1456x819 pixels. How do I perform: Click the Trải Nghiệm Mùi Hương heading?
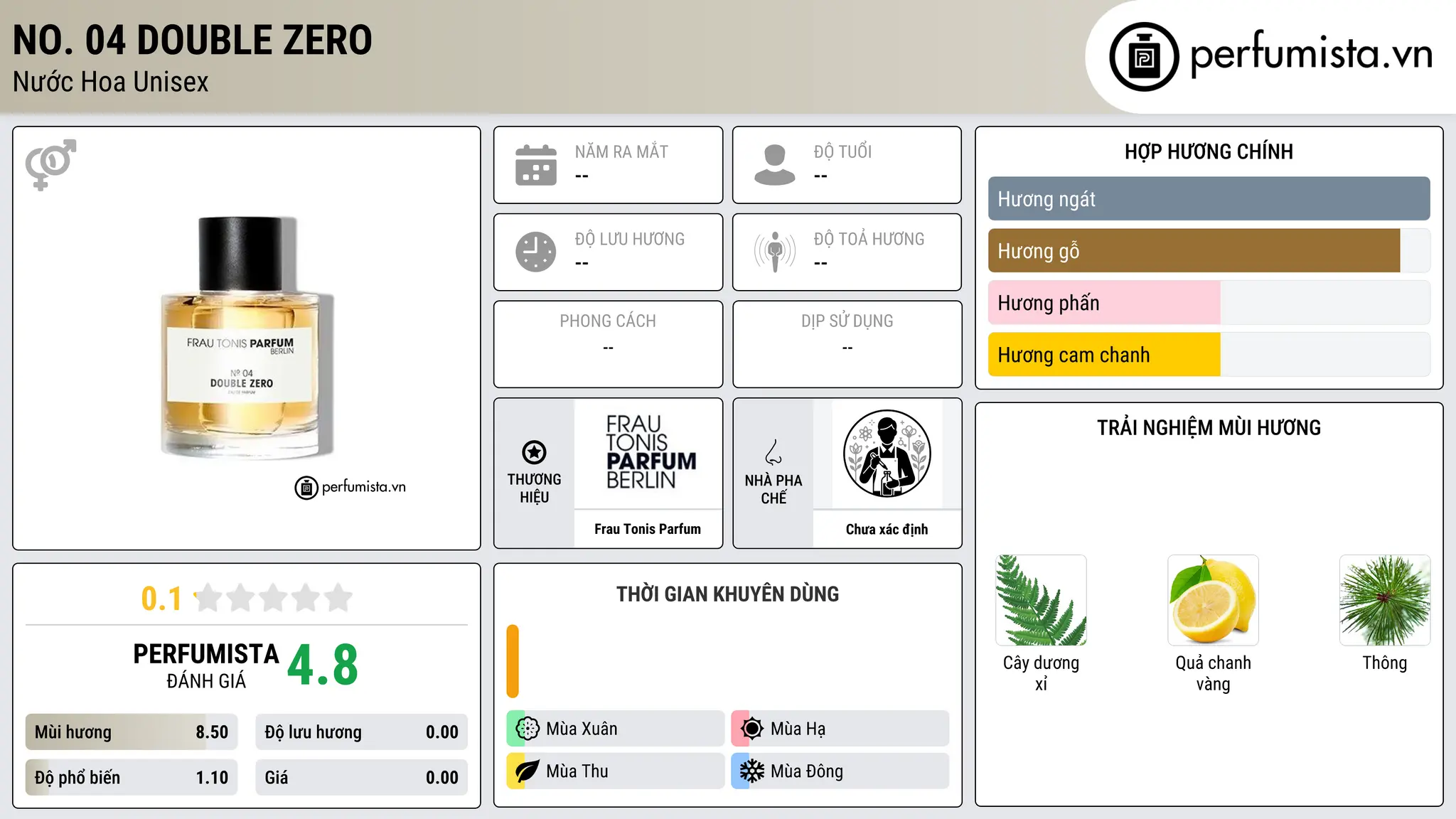1209,428
